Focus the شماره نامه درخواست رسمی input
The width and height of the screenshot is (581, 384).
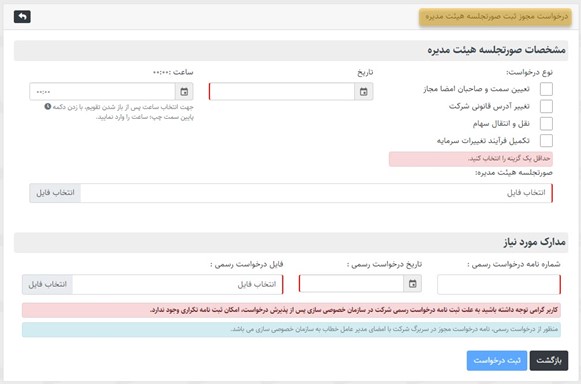(499, 284)
